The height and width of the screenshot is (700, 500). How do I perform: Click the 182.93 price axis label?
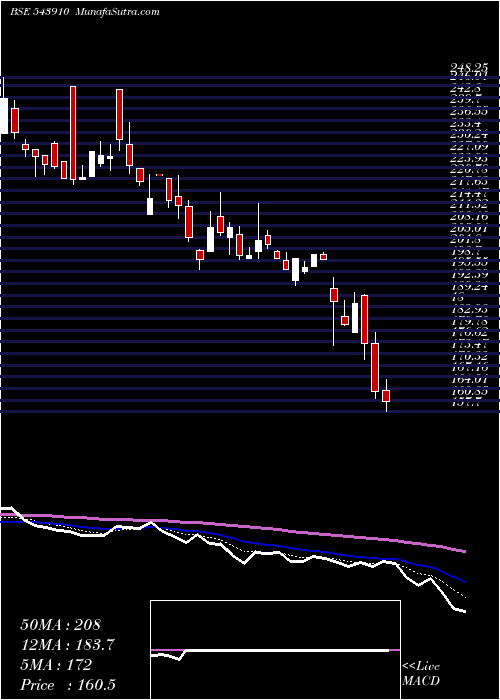[469, 309]
